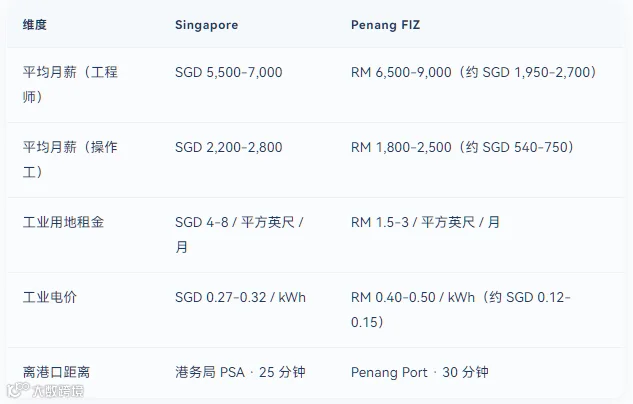Select the 工业用地租金 row label
This screenshot has width=633, height=404.
click(63, 222)
